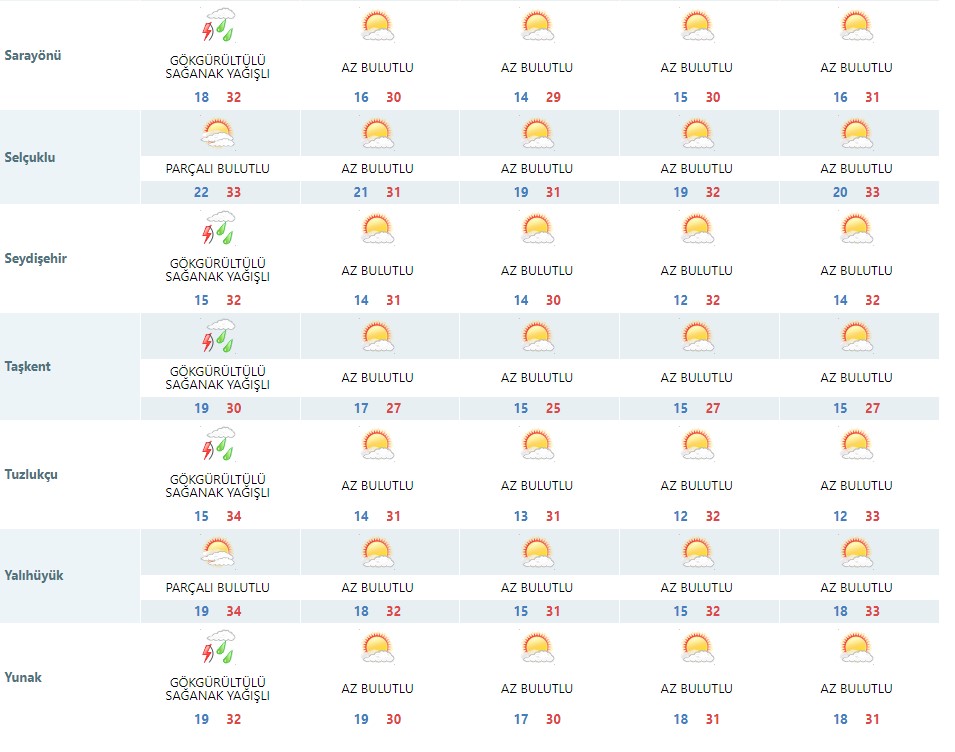This screenshot has width=955, height=752.
Task: Click the Sarayönü district name
Action: pos(33,55)
